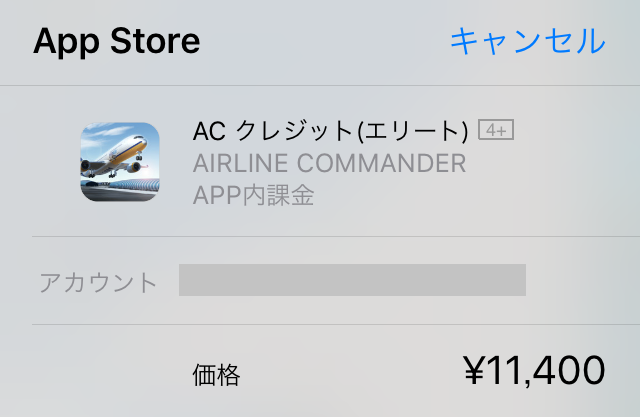Image resolution: width=640 pixels, height=417 pixels.
Task: Click the word Store in the header
Action: coord(155,41)
